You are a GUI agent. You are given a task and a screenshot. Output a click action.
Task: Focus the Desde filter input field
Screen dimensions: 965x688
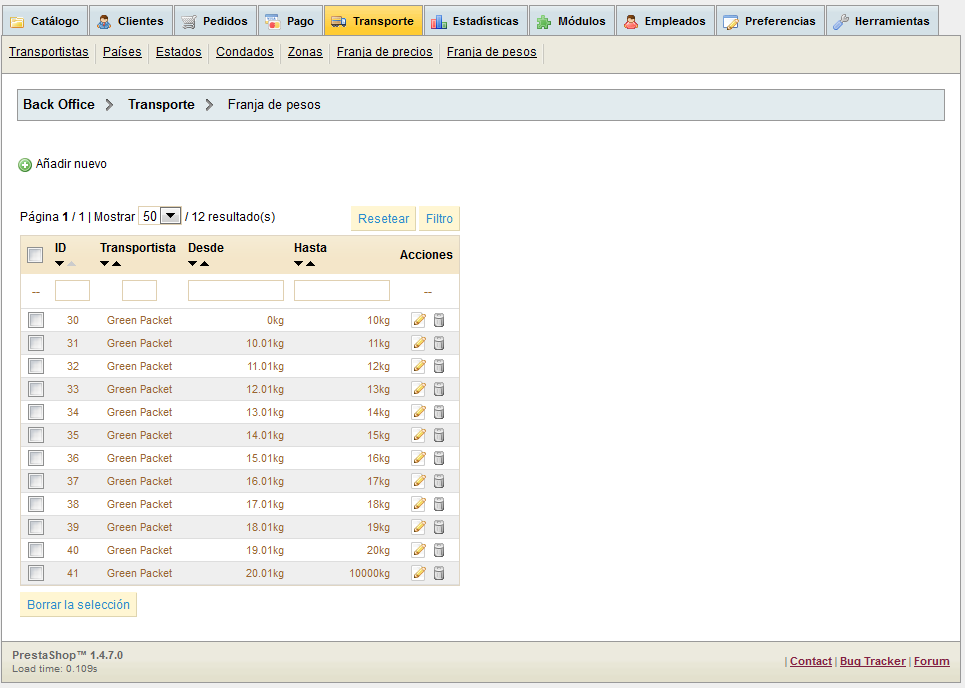coord(236,290)
